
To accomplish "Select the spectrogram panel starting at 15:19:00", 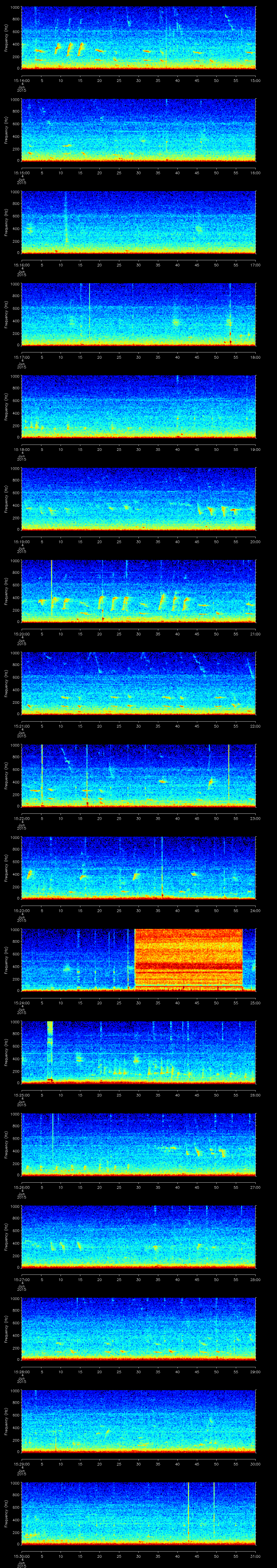I will (x=139, y=499).
